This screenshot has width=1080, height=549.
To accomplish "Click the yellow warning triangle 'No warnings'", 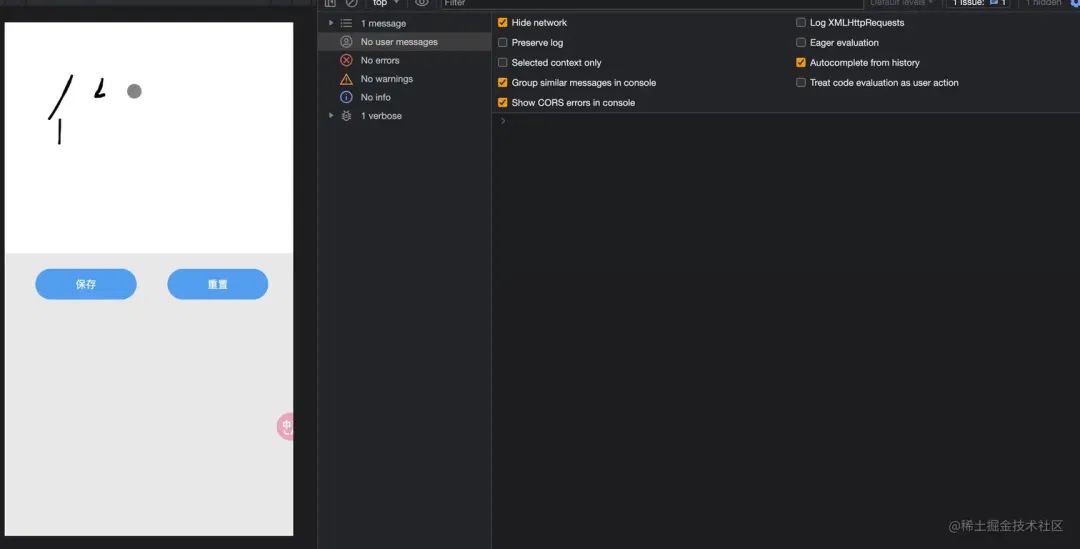I will click(346, 79).
